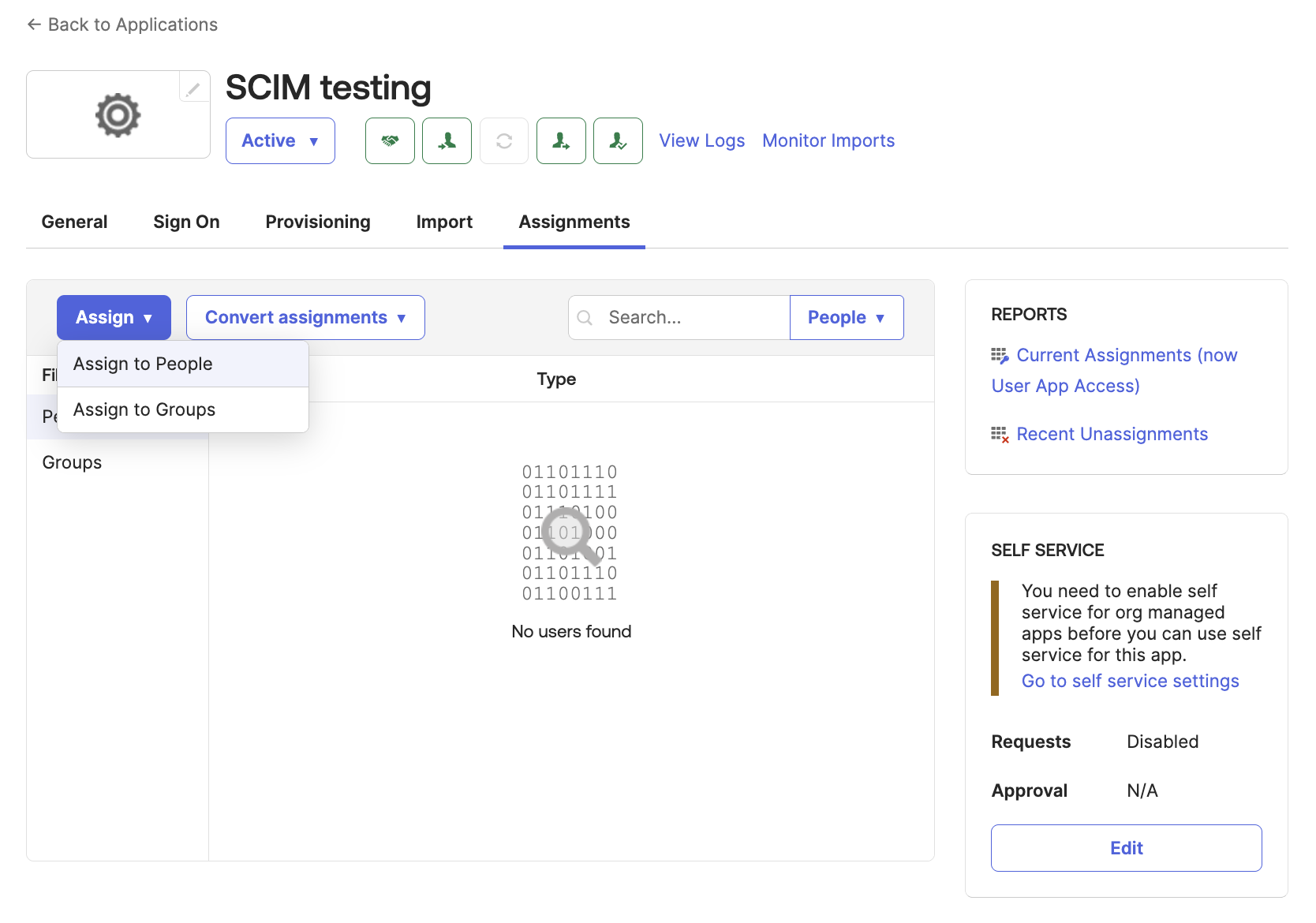Viewport: 1316px width, 923px height.
Task: Open the Active status dropdown
Action: pos(280,141)
